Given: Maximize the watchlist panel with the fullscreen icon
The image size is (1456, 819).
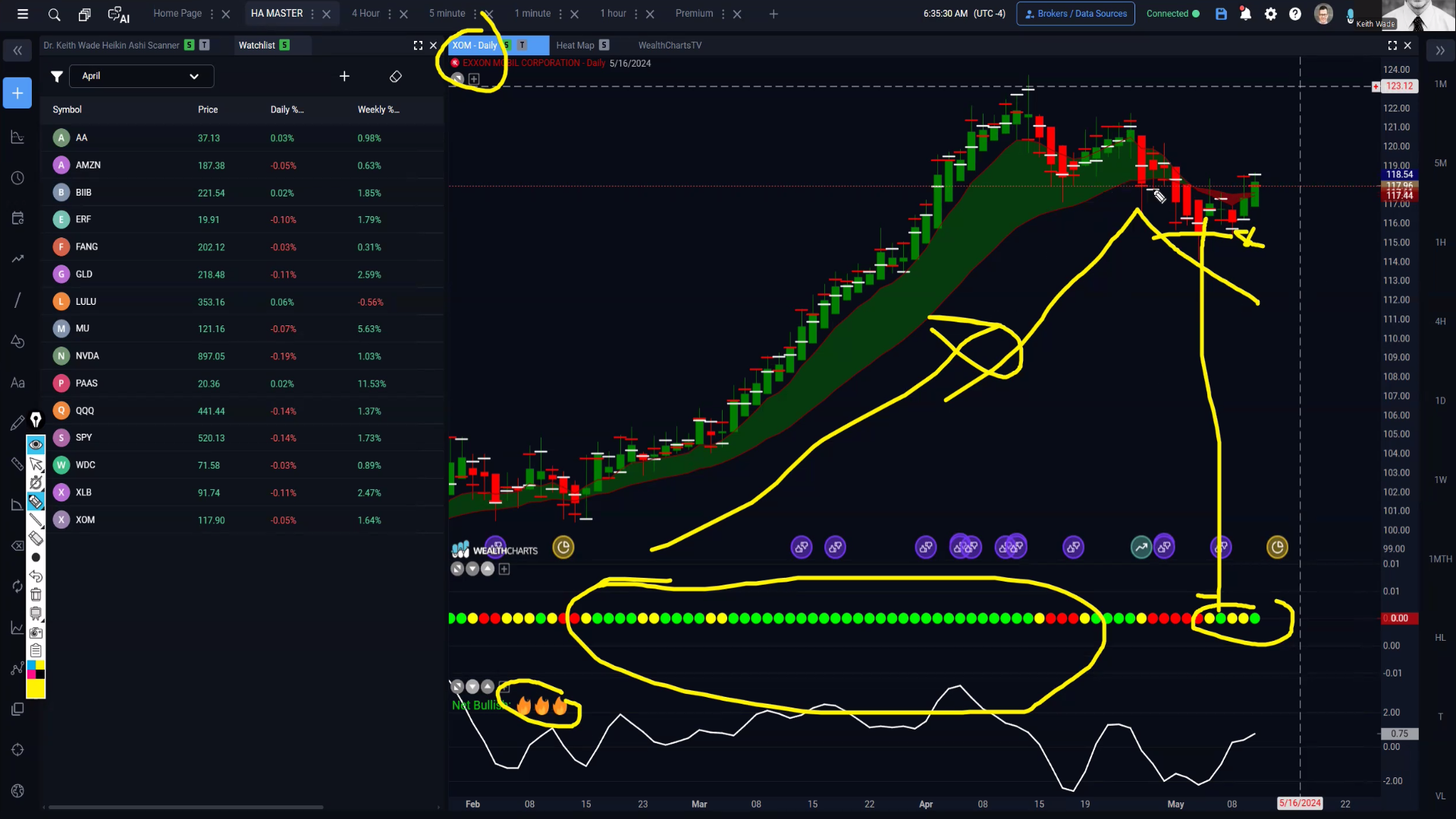Looking at the screenshot, I should coord(418,45).
